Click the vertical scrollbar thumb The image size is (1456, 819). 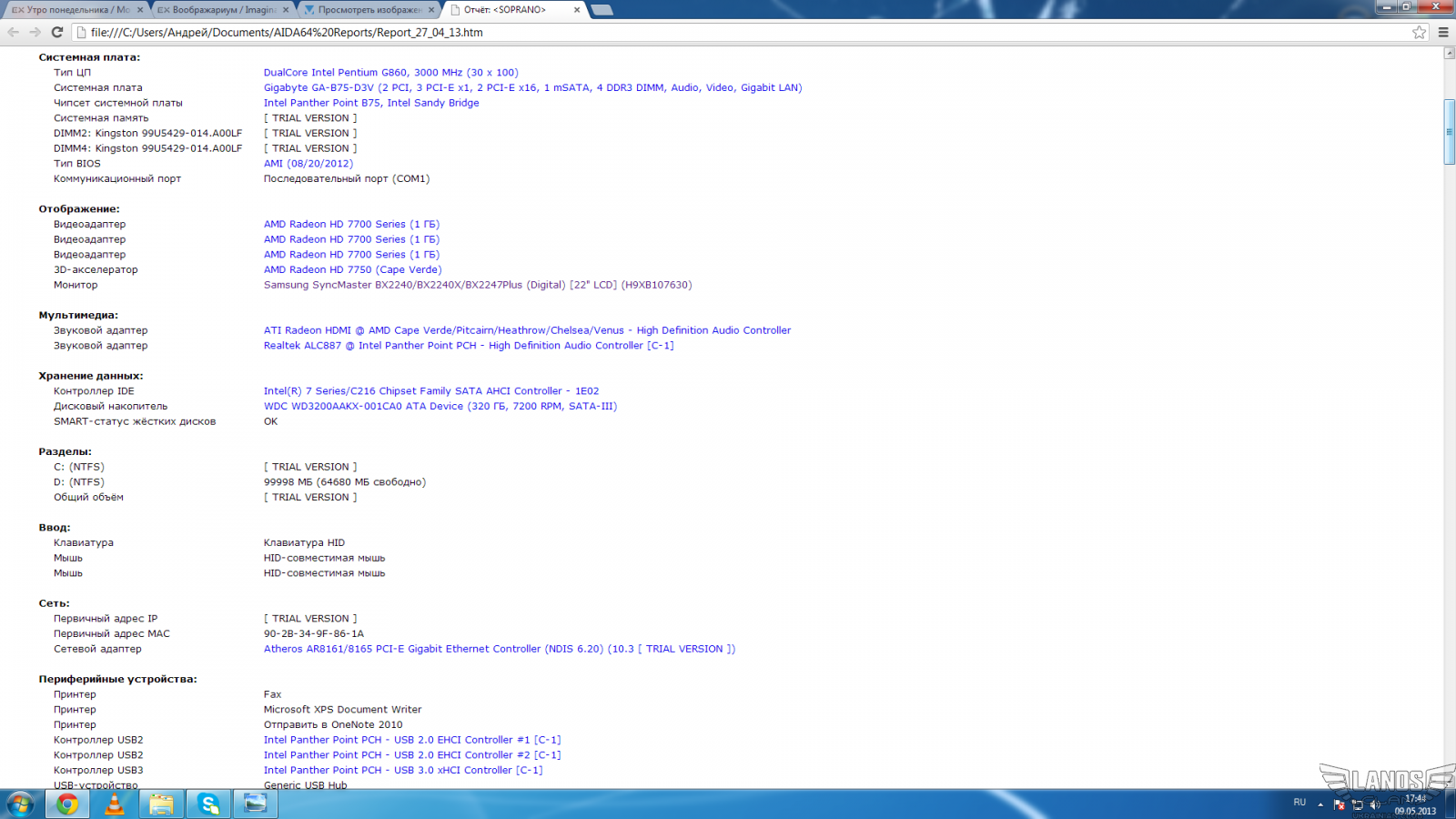pyautogui.click(x=1449, y=132)
